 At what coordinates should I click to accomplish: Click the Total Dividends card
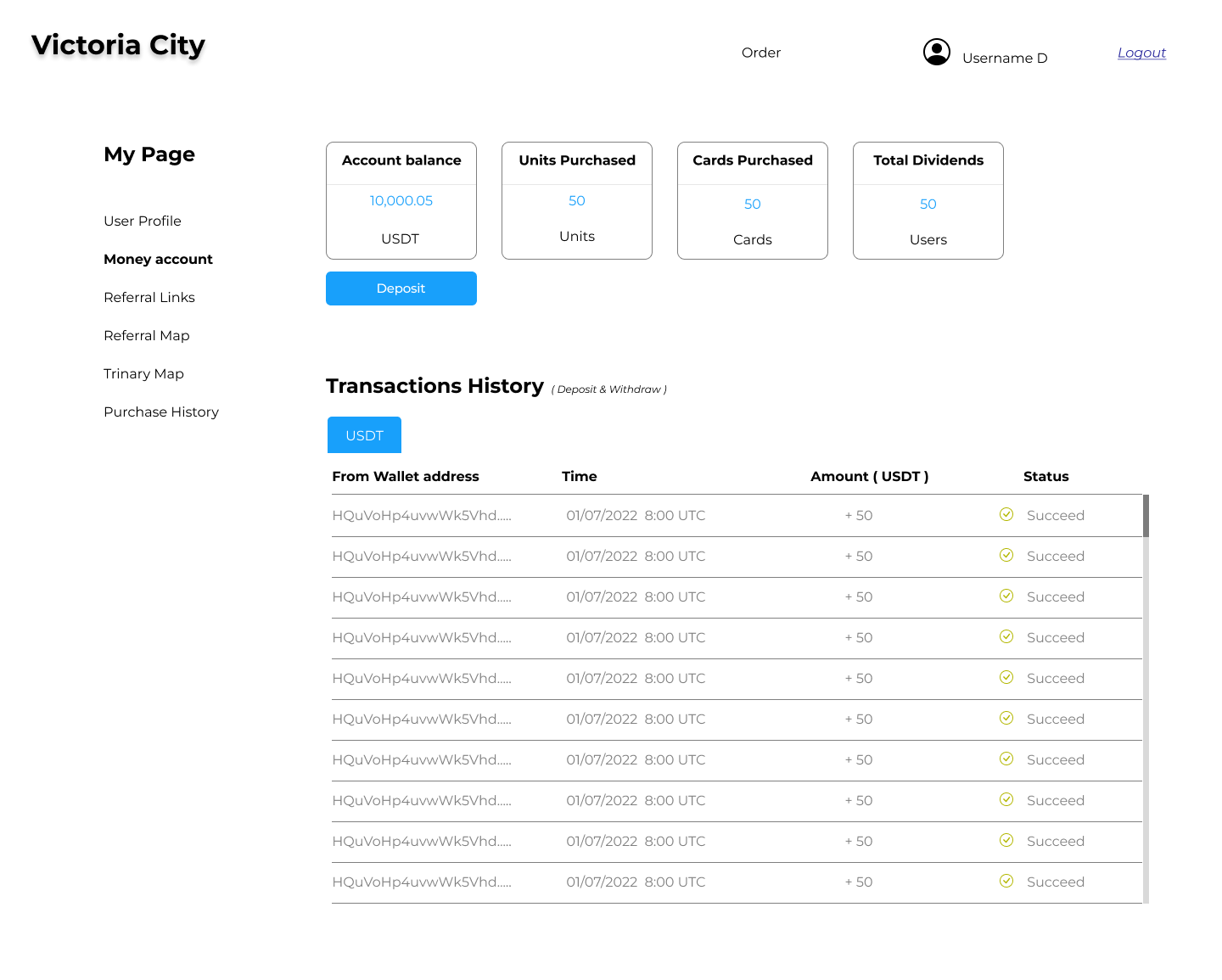[x=928, y=200]
